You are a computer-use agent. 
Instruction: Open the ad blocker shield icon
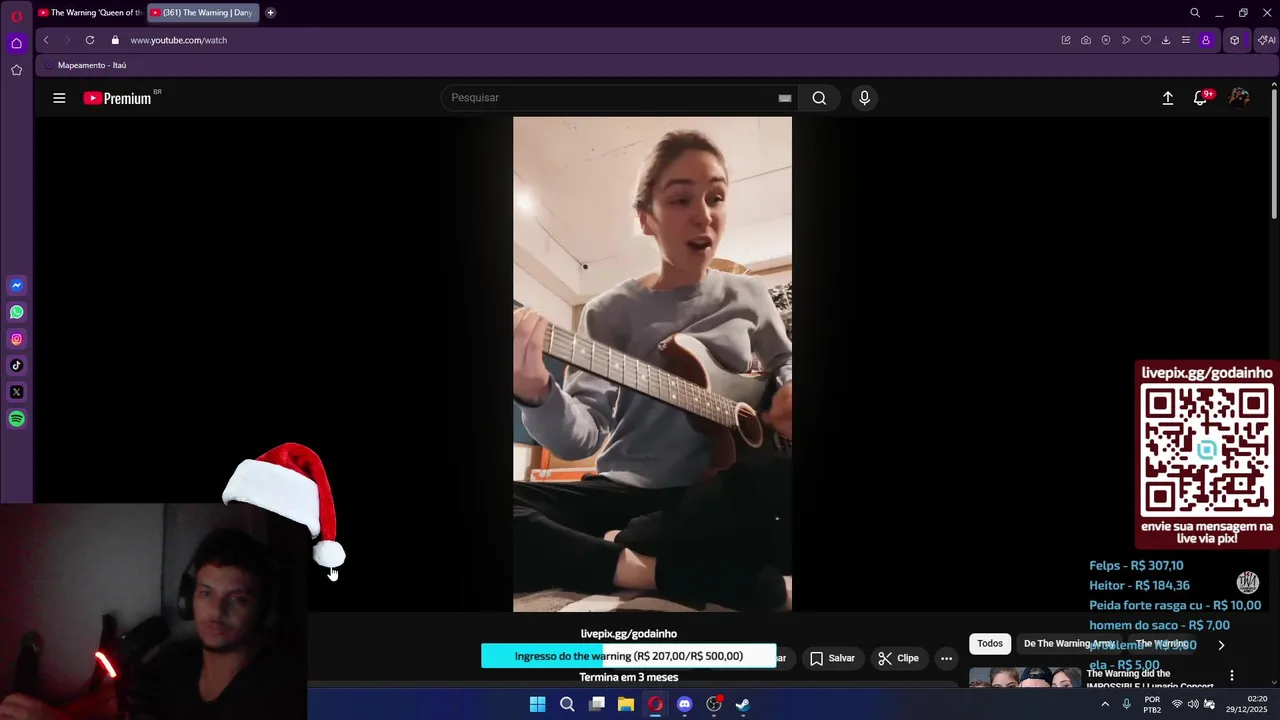(1106, 40)
